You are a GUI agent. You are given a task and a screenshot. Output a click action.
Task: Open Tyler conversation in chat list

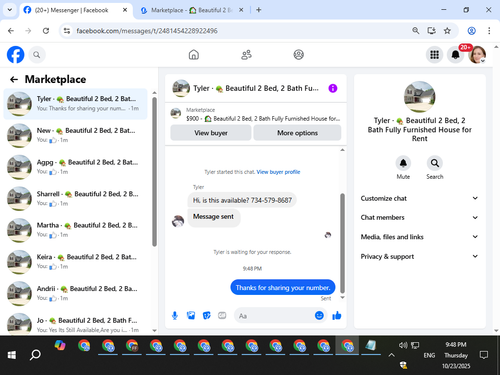(75, 104)
